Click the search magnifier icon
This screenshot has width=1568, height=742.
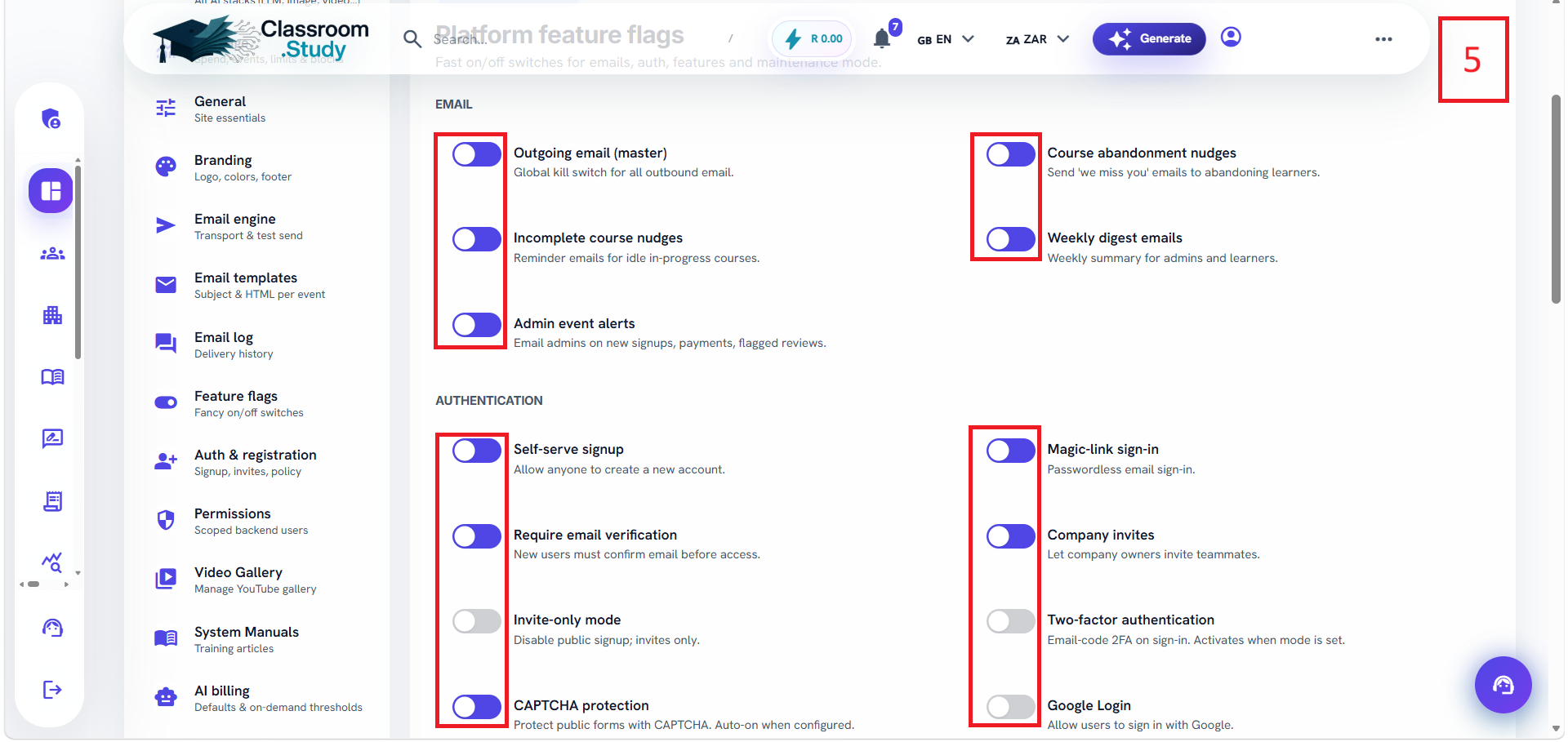(412, 39)
